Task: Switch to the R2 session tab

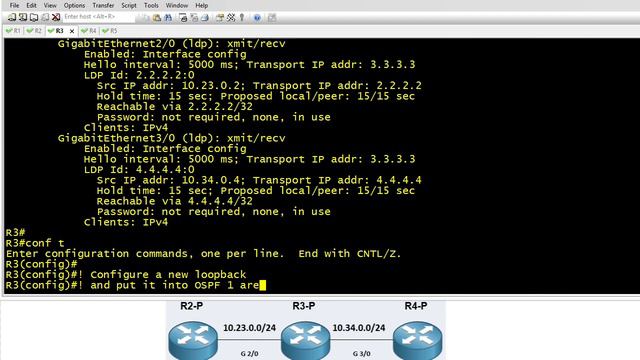Action: click(34, 31)
